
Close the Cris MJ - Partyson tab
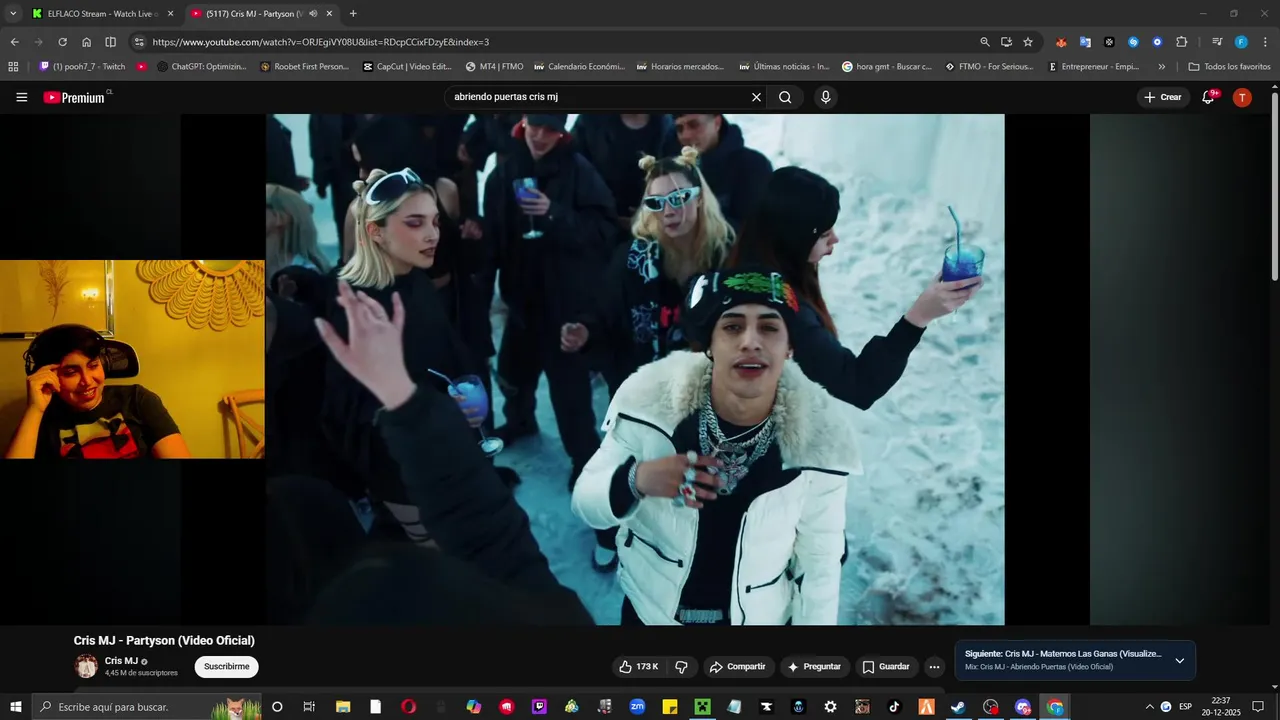point(329,14)
